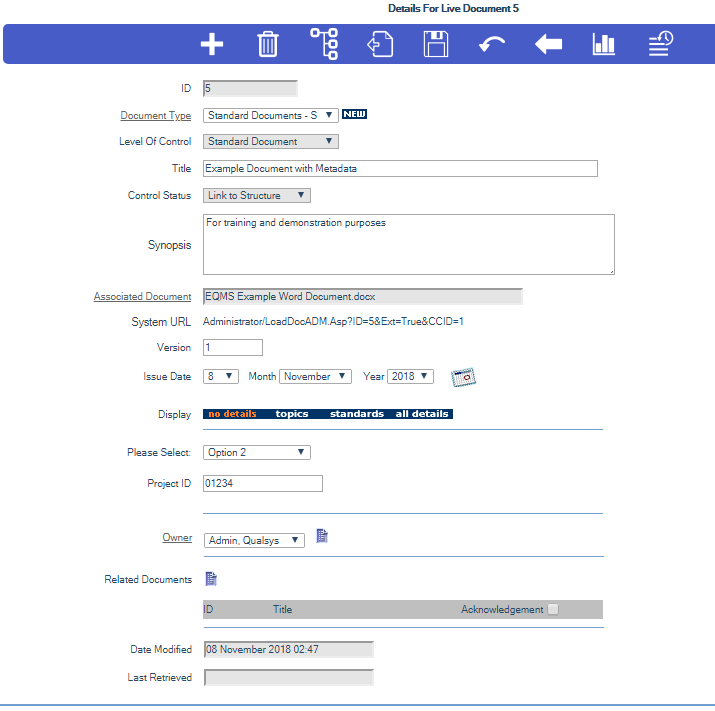Click the curved undo arrow icon
This screenshot has height=711, width=715.
492,45
